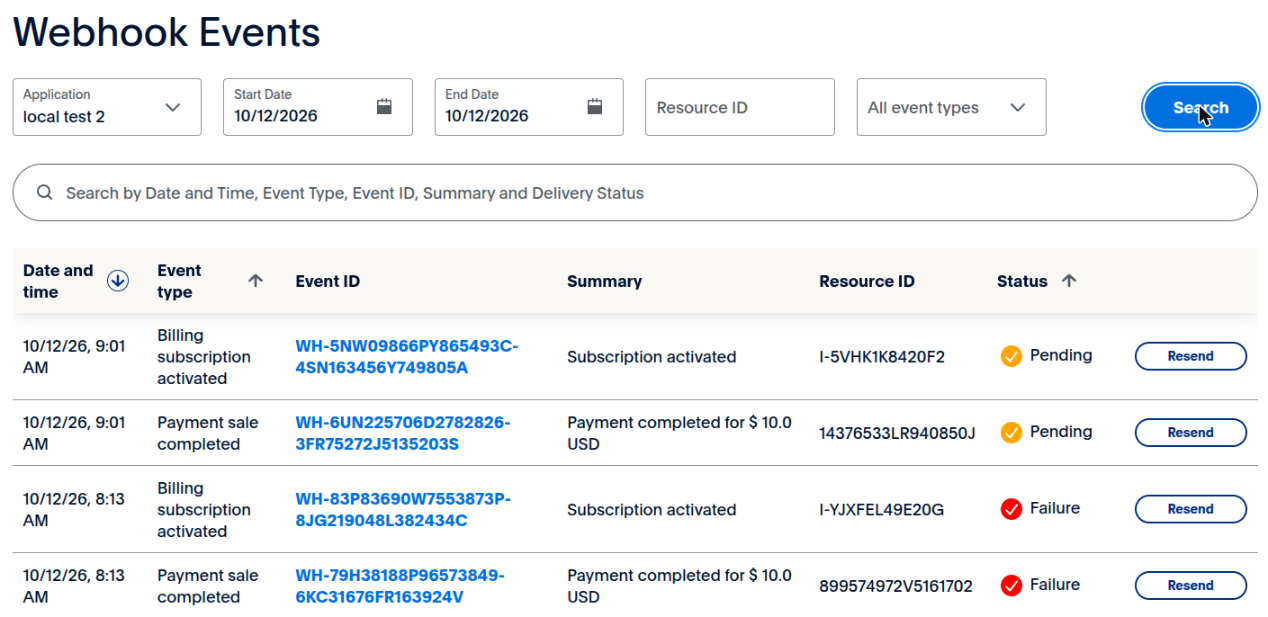
Task: Click the Webhook Events page title
Action: (x=167, y=33)
